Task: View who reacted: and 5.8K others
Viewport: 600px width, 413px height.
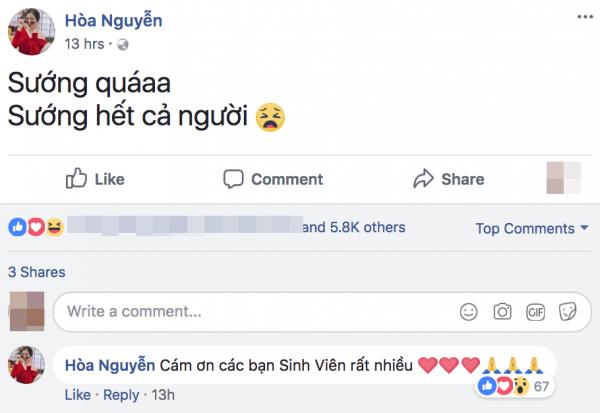Action: pos(354,228)
